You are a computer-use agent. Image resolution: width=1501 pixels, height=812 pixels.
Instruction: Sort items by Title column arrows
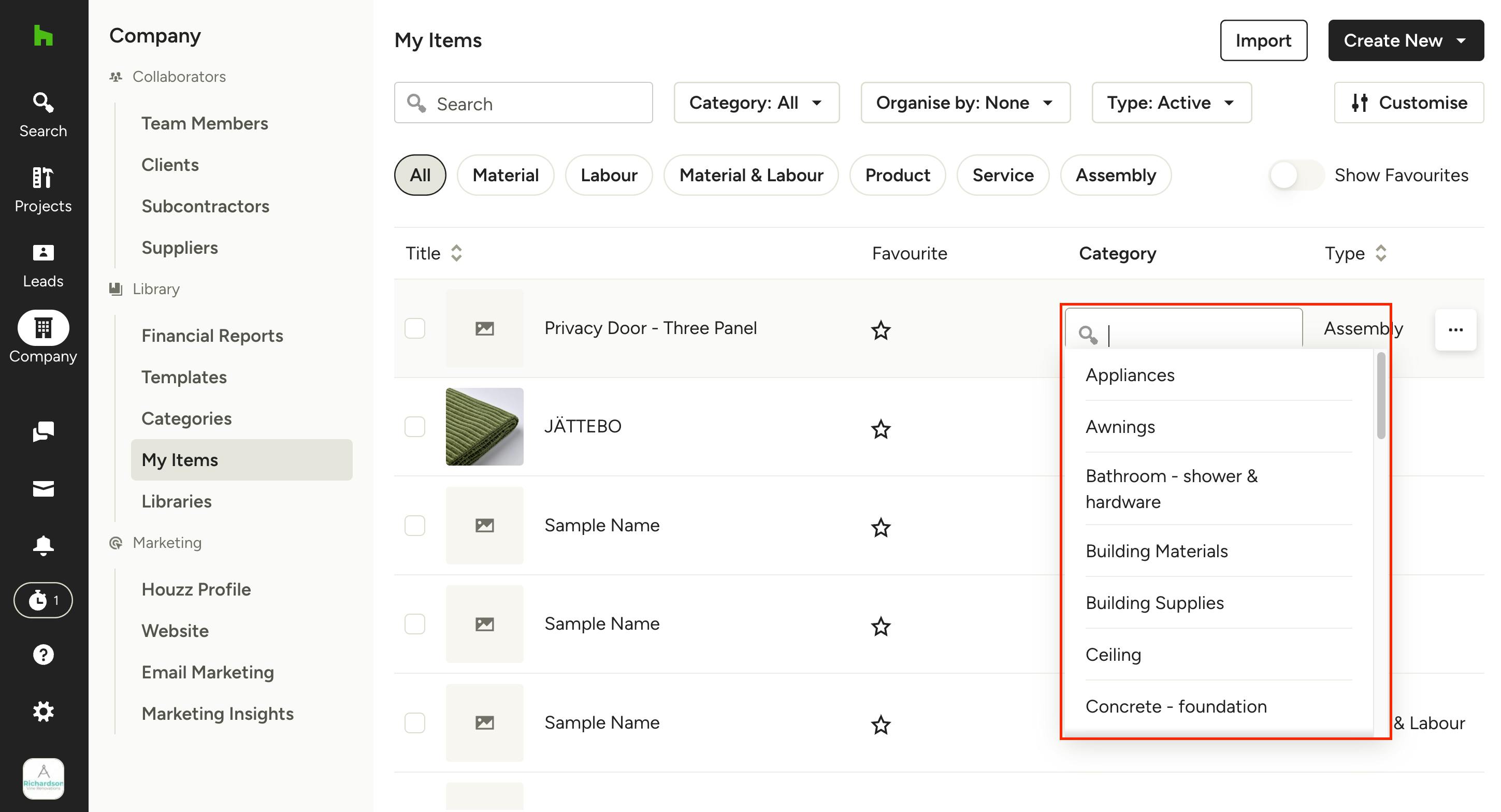pos(456,253)
